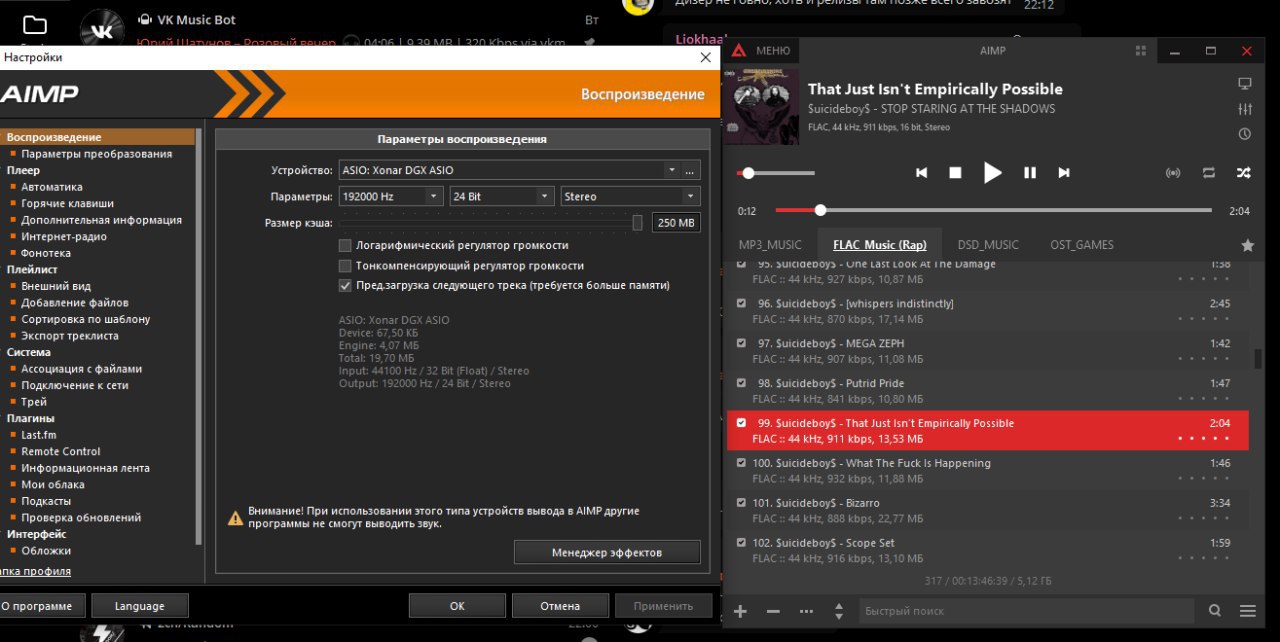Uncheck track 100 What The Fuck Is Happening
Viewport: 1280px width, 642px height.
tap(741, 463)
